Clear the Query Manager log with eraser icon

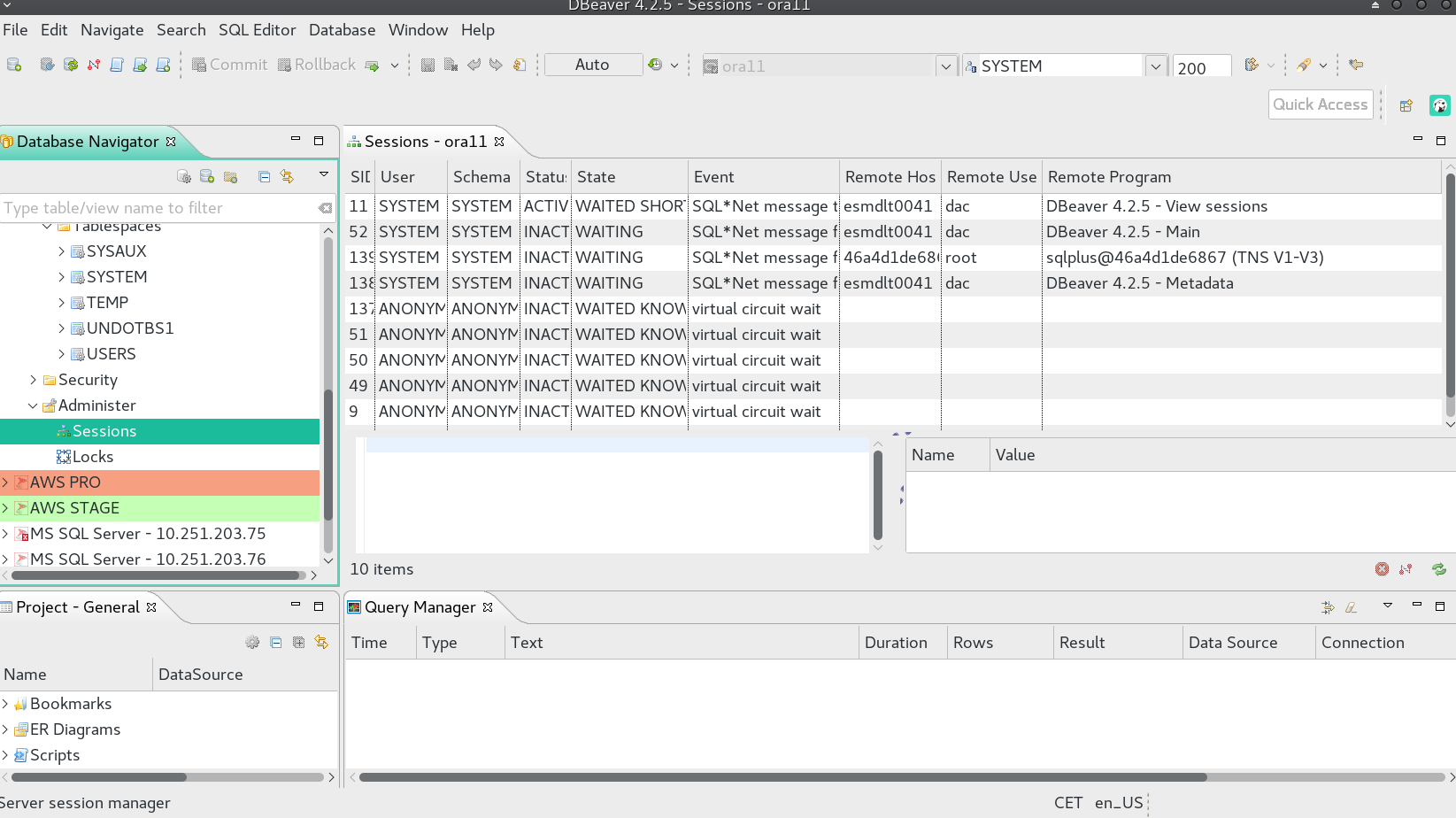(x=1351, y=607)
